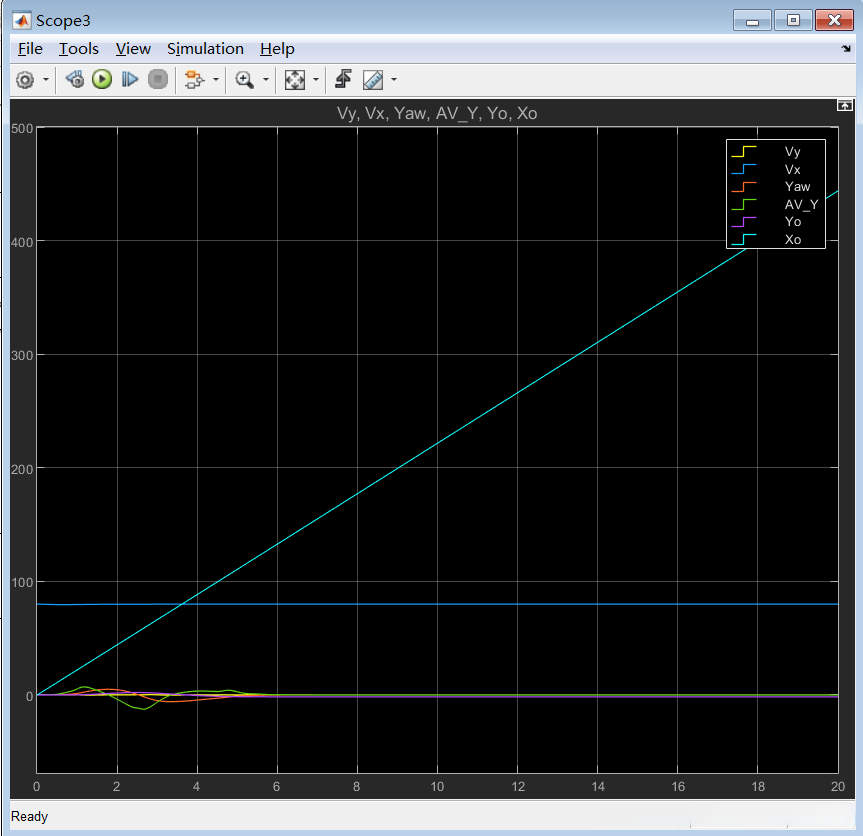The width and height of the screenshot is (863, 836).
Task: Open the Simulation menu
Action: coord(205,49)
